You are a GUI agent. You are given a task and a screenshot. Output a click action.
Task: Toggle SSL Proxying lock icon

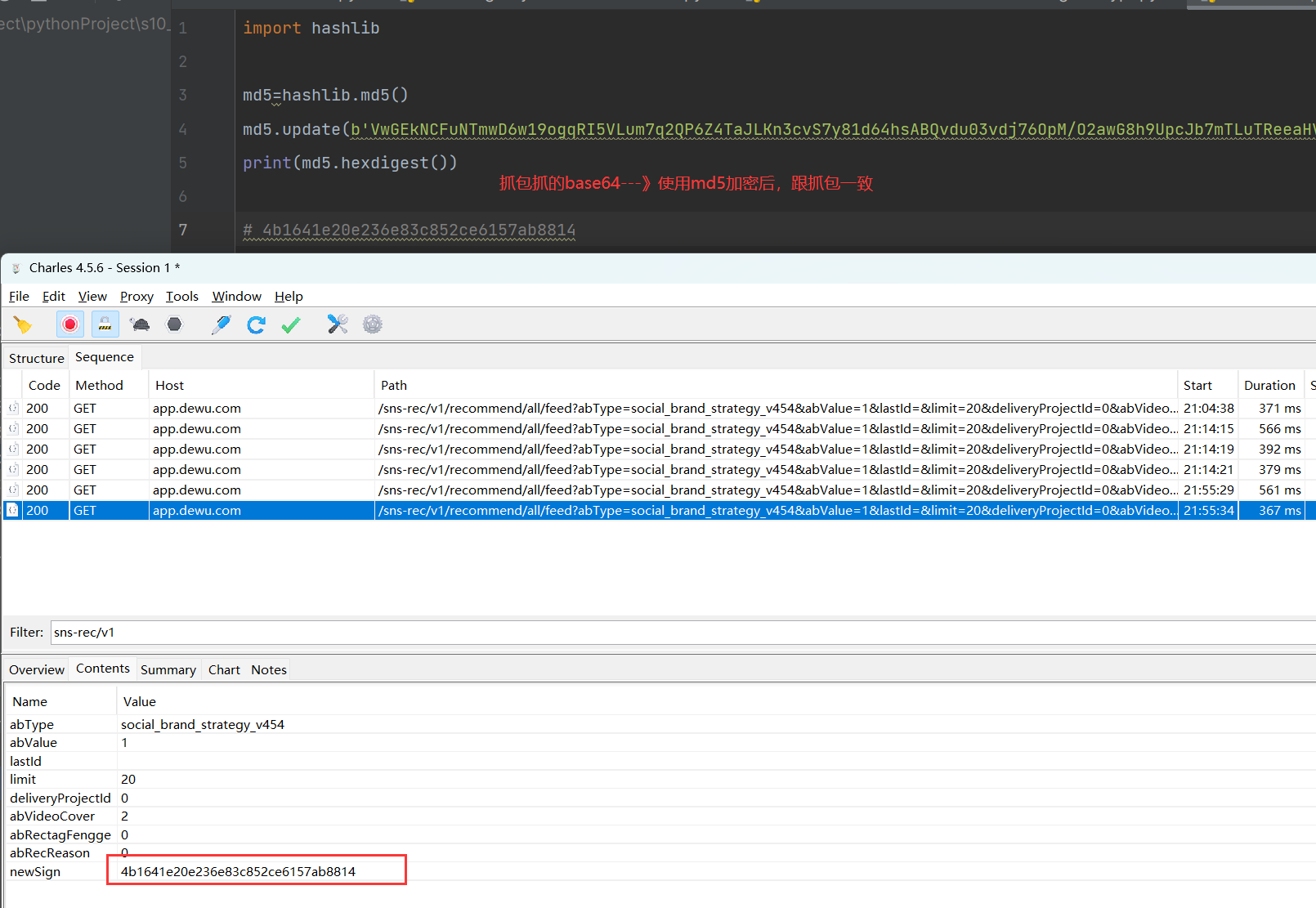[105, 325]
